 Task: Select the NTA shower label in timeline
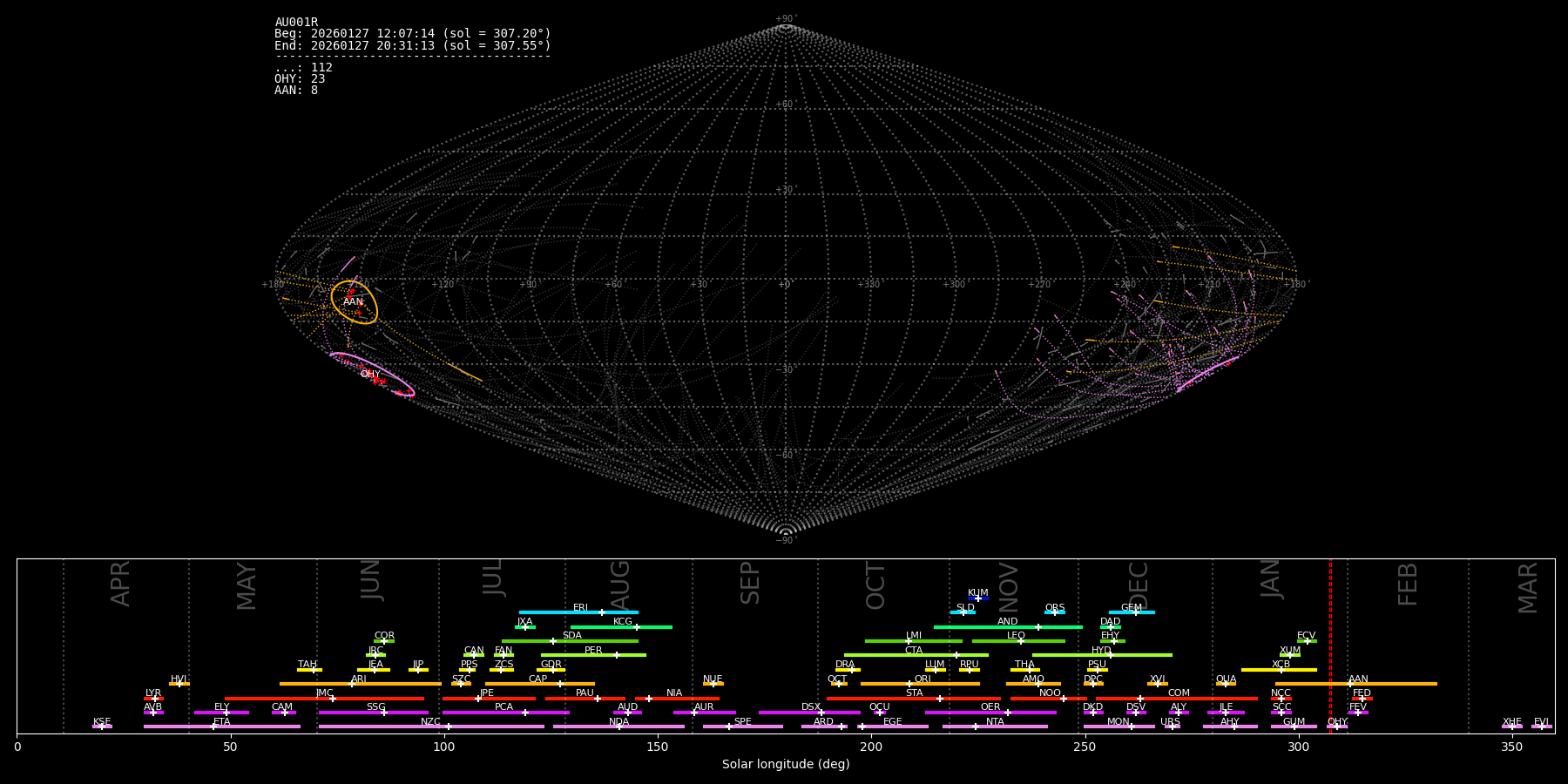tap(995, 722)
